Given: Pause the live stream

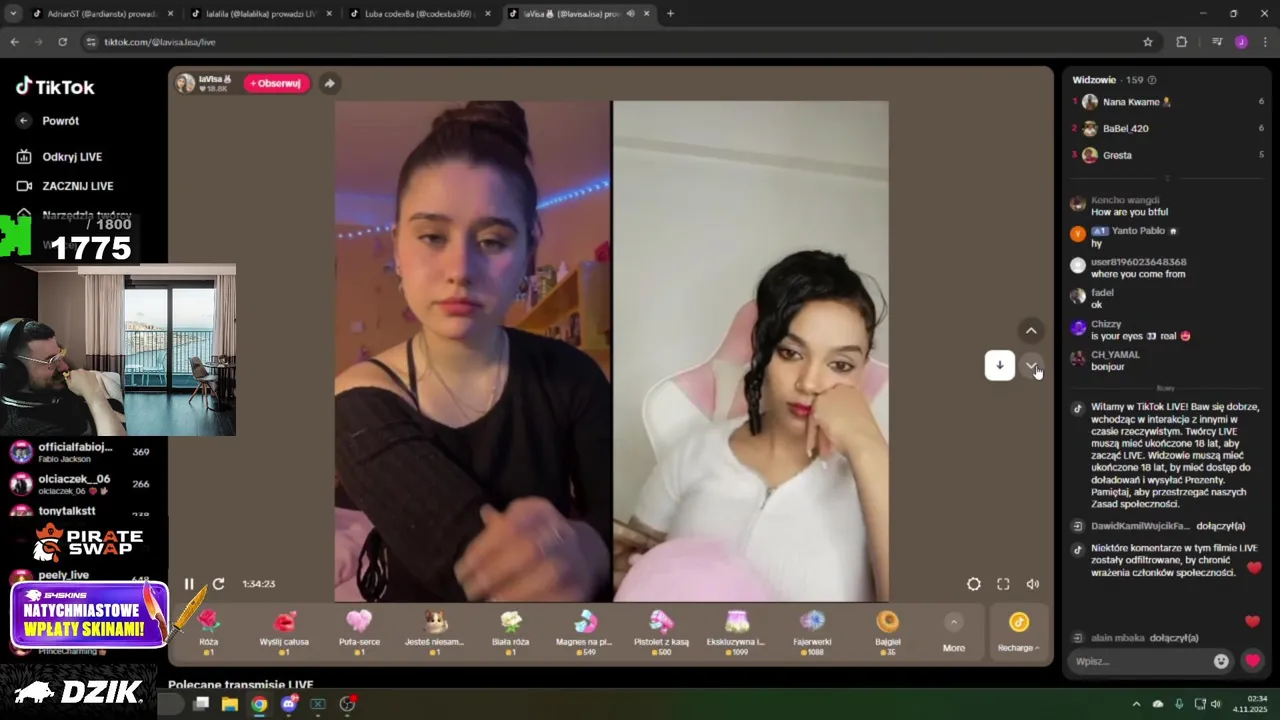Looking at the screenshot, I should [189, 584].
